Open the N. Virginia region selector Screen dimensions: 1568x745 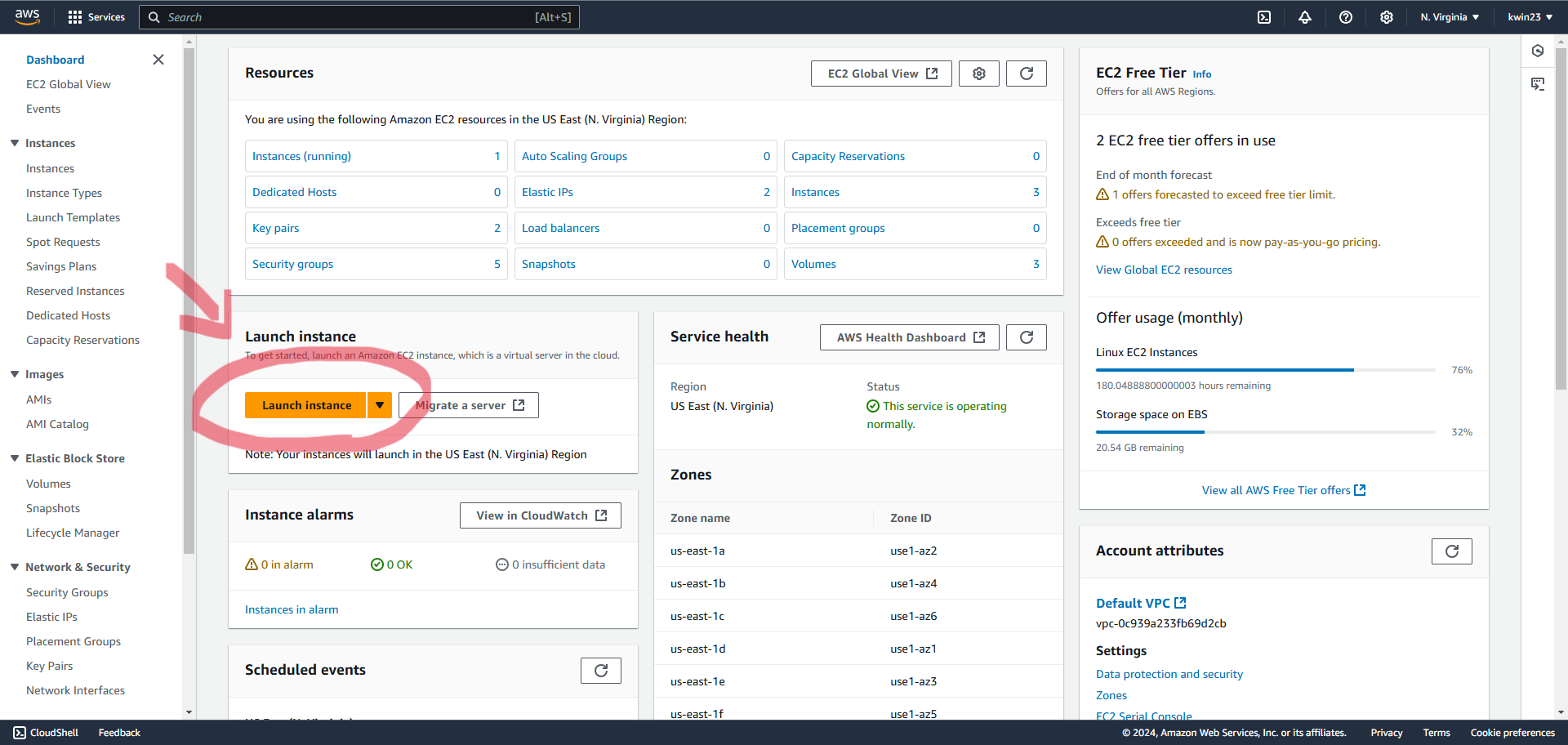[x=1450, y=17]
